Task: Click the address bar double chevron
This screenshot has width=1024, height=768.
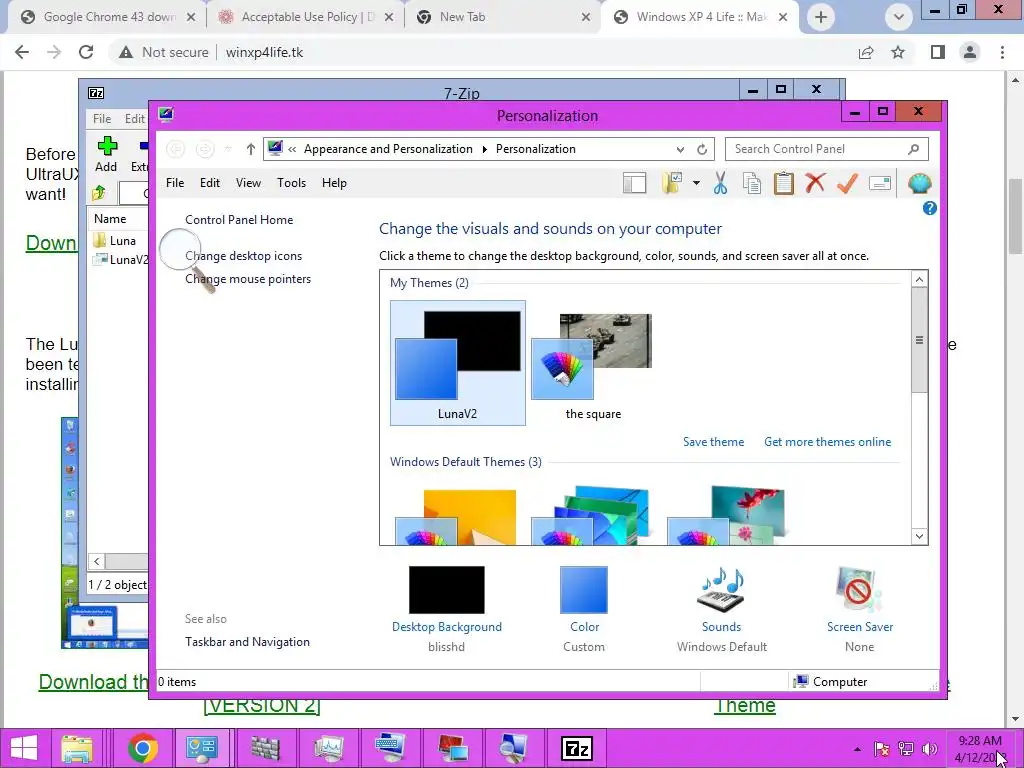Action: [292, 150]
